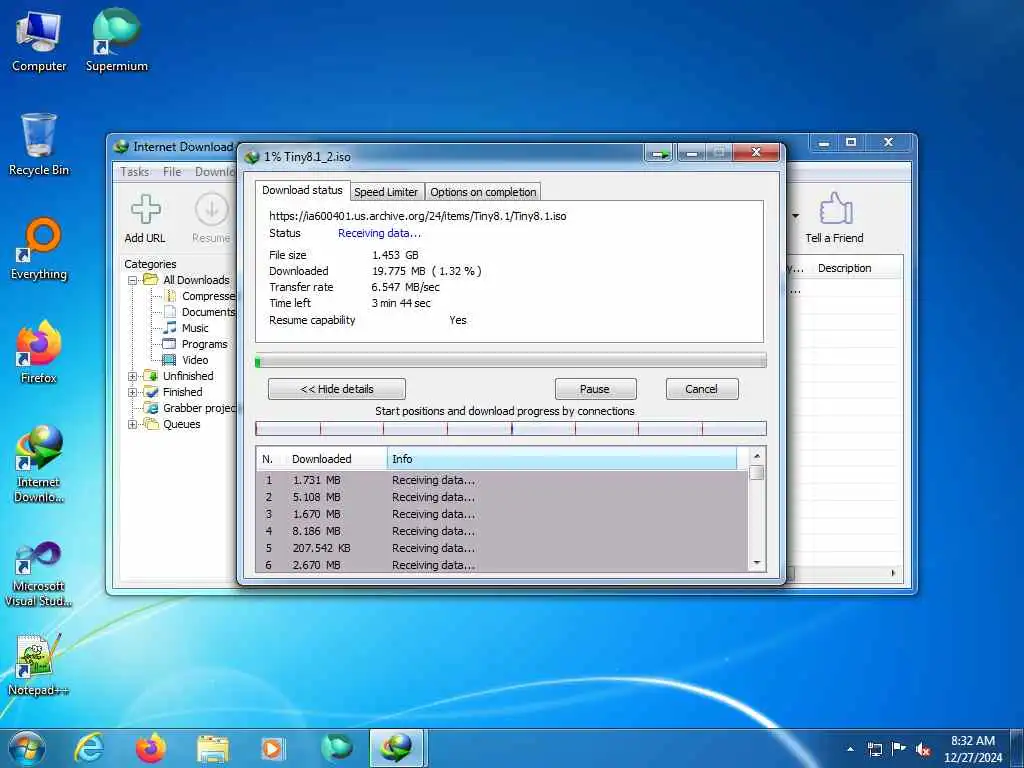Image resolution: width=1024 pixels, height=768 pixels.
Task: Open Windows Media Player from the taskbar
Action: (x=273, y=748)
